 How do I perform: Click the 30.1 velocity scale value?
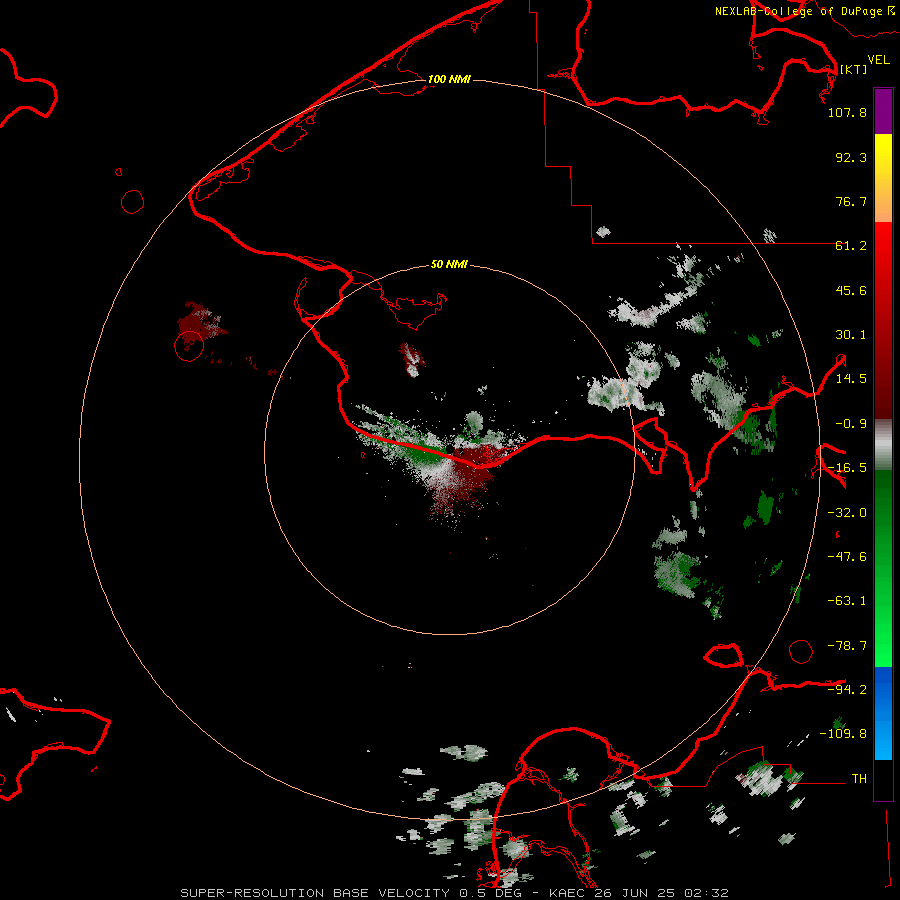click(x=851, y=335)
